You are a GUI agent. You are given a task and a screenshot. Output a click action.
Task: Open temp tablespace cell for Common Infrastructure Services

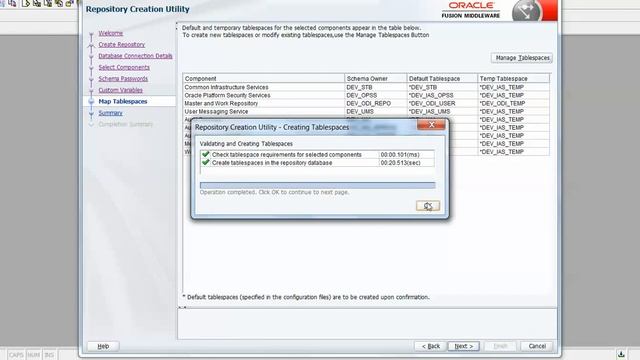[513, 87]
